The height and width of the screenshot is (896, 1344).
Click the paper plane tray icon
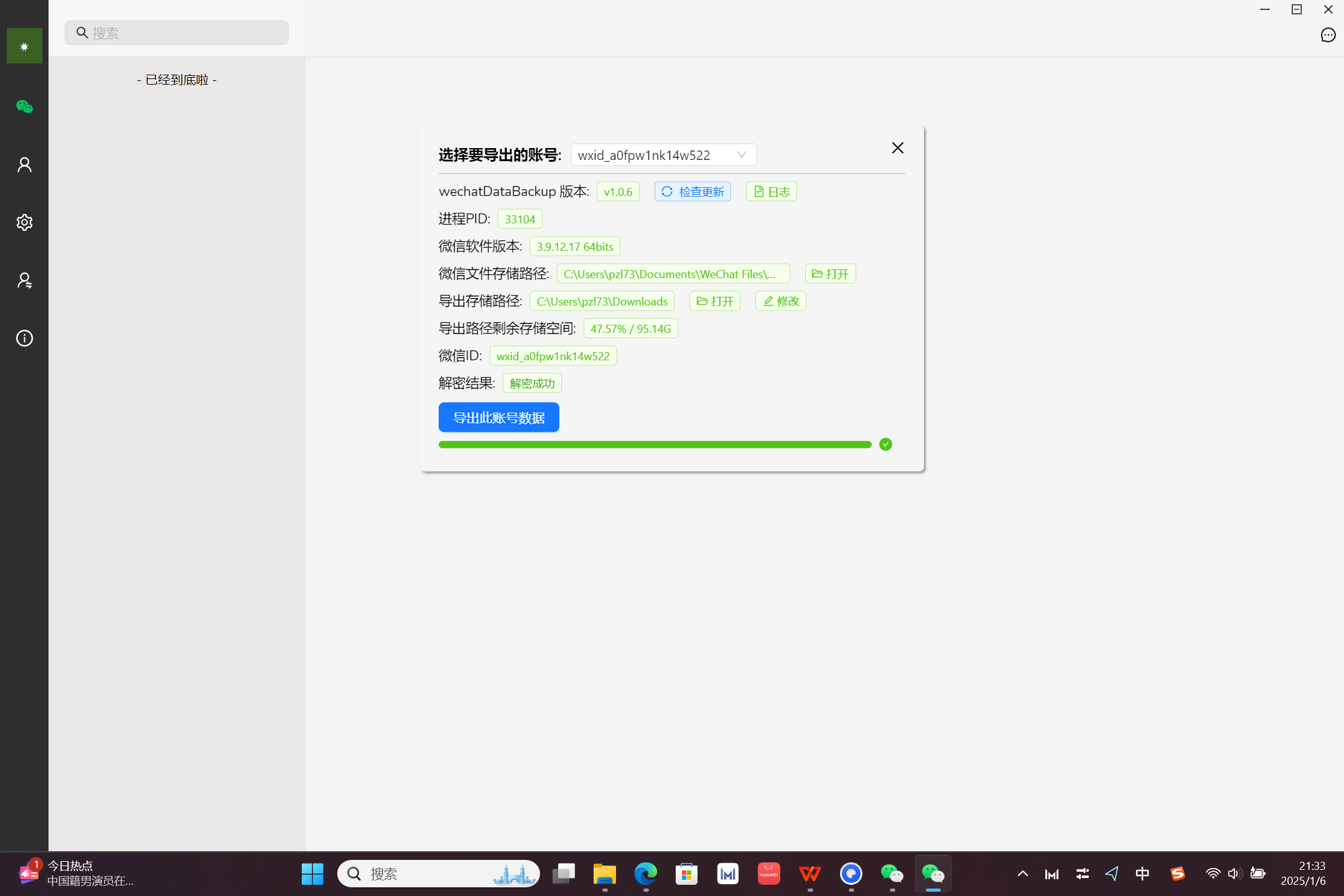point(1113,874)
